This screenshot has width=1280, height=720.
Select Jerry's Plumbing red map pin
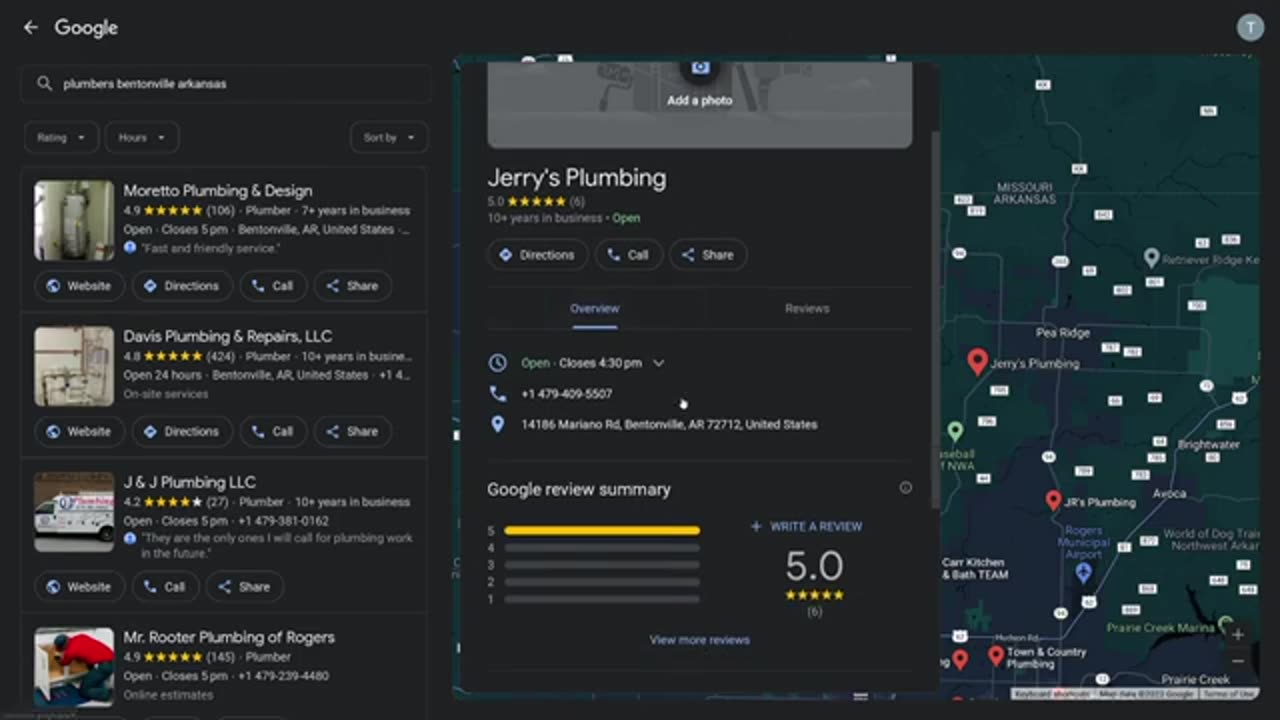[x=977, y=362]
